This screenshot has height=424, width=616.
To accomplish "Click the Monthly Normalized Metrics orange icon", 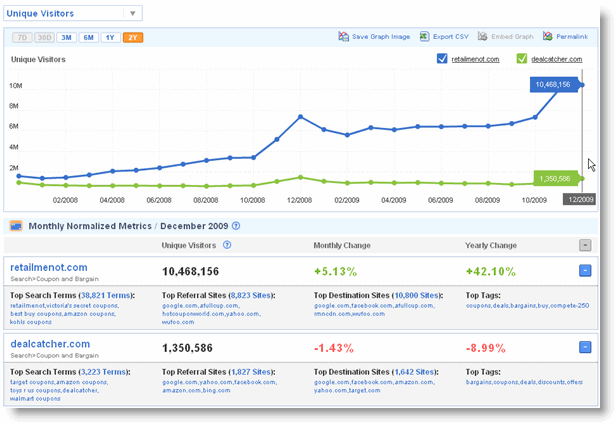I will (x=16, y=226).
